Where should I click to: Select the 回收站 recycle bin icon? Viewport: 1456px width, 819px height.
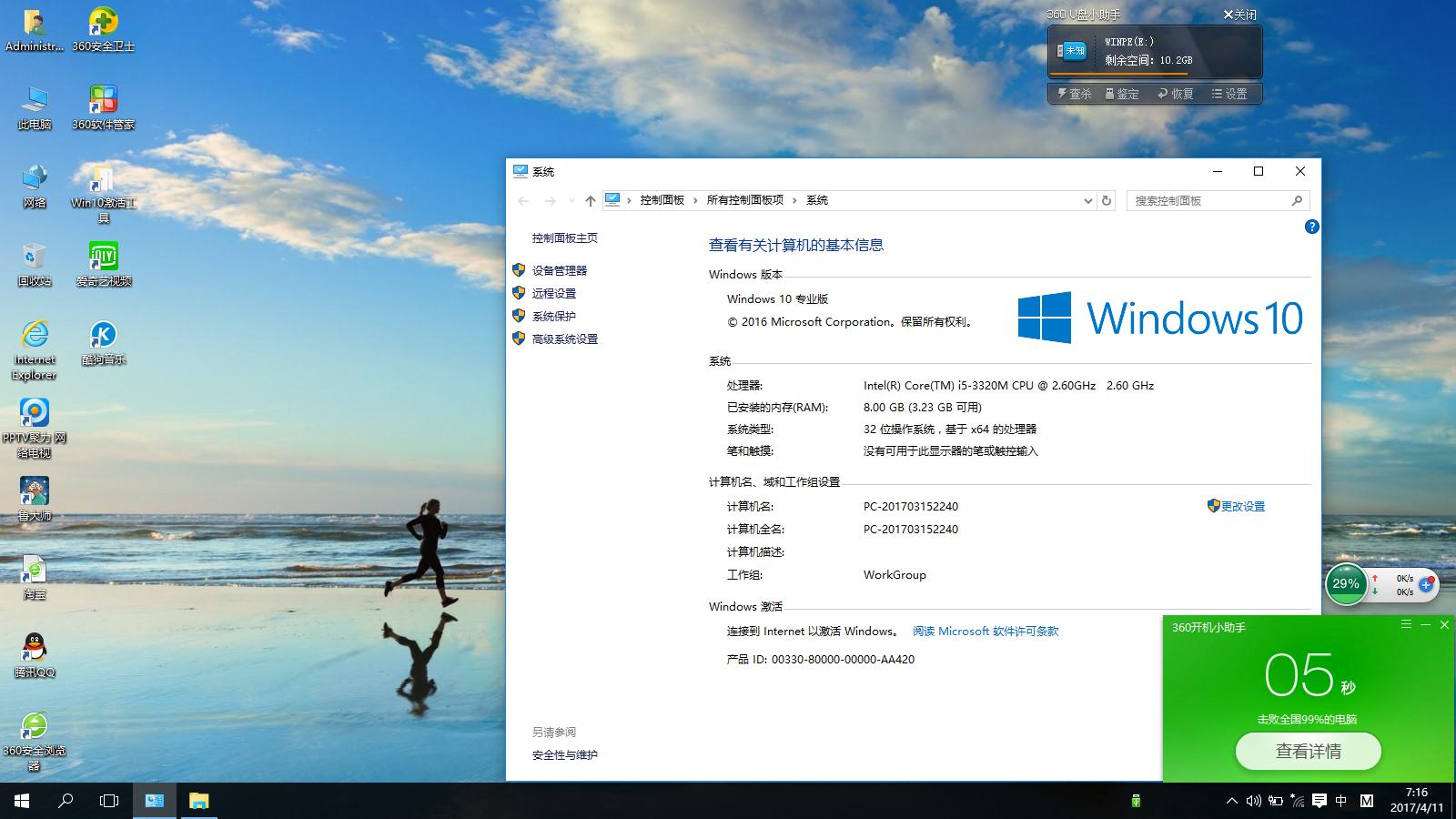coord(35,264)
